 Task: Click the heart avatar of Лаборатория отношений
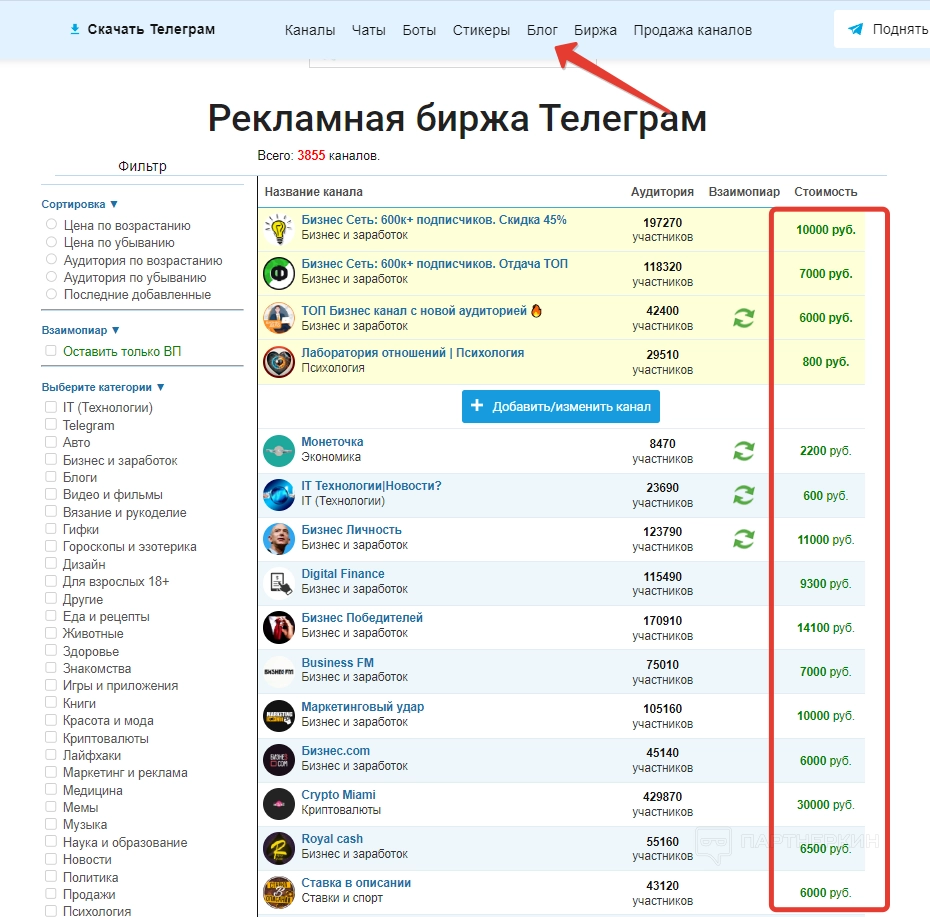(279, 362)
